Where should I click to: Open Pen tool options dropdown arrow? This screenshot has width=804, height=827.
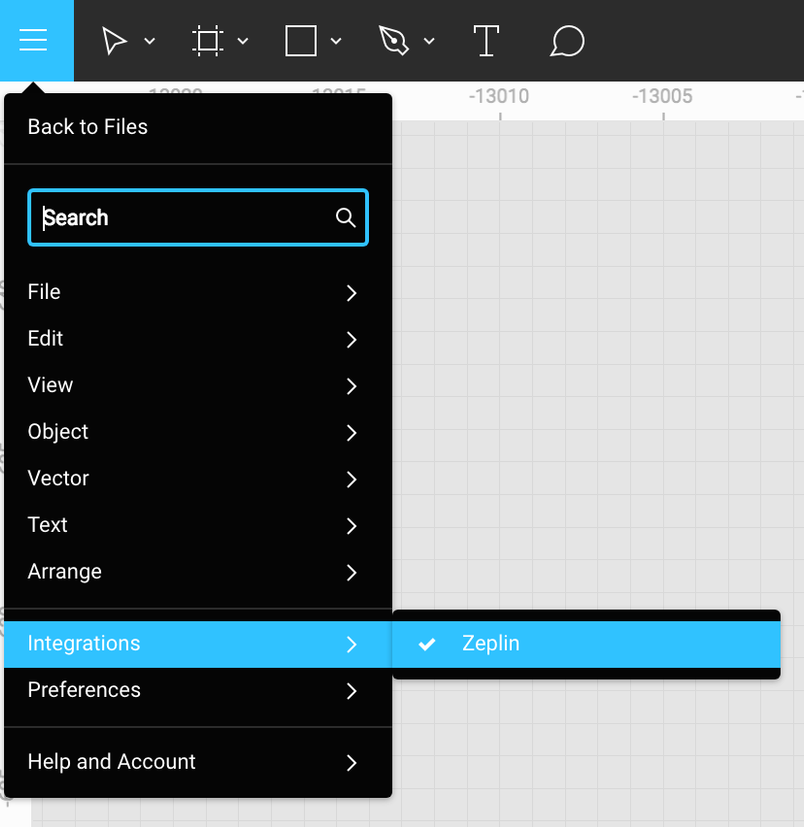[429, 41]
